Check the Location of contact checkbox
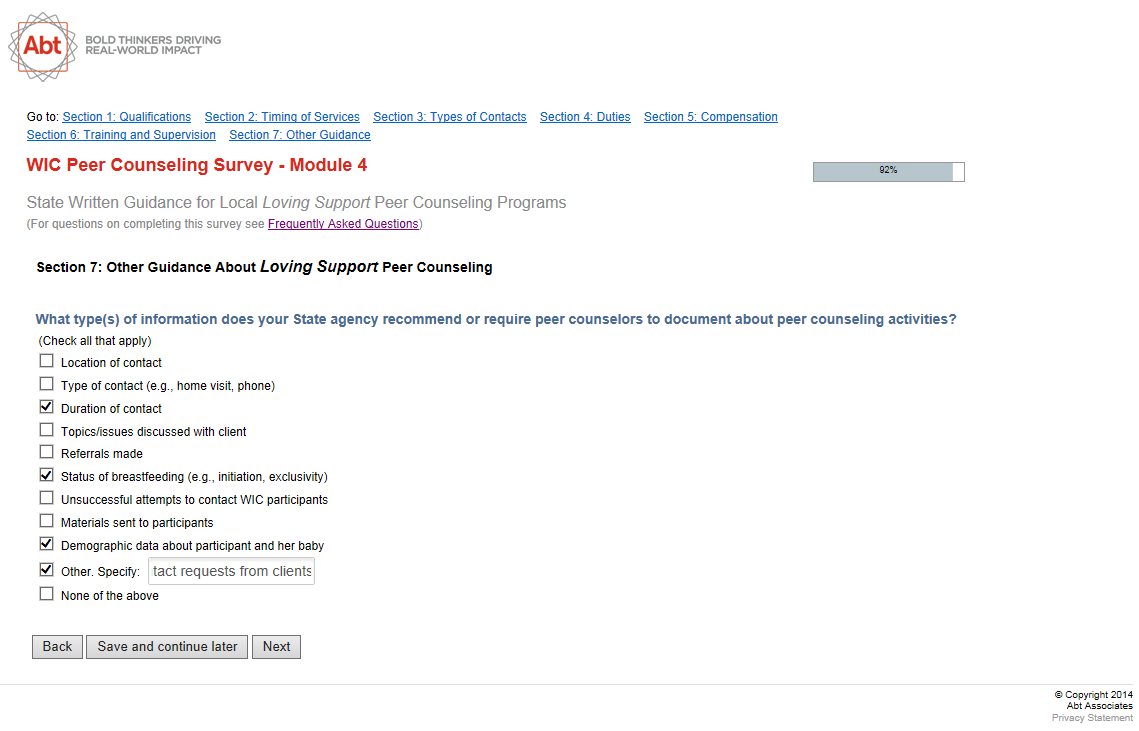The height and width of the screenshot is (731, 1139). tap(46, 361)
